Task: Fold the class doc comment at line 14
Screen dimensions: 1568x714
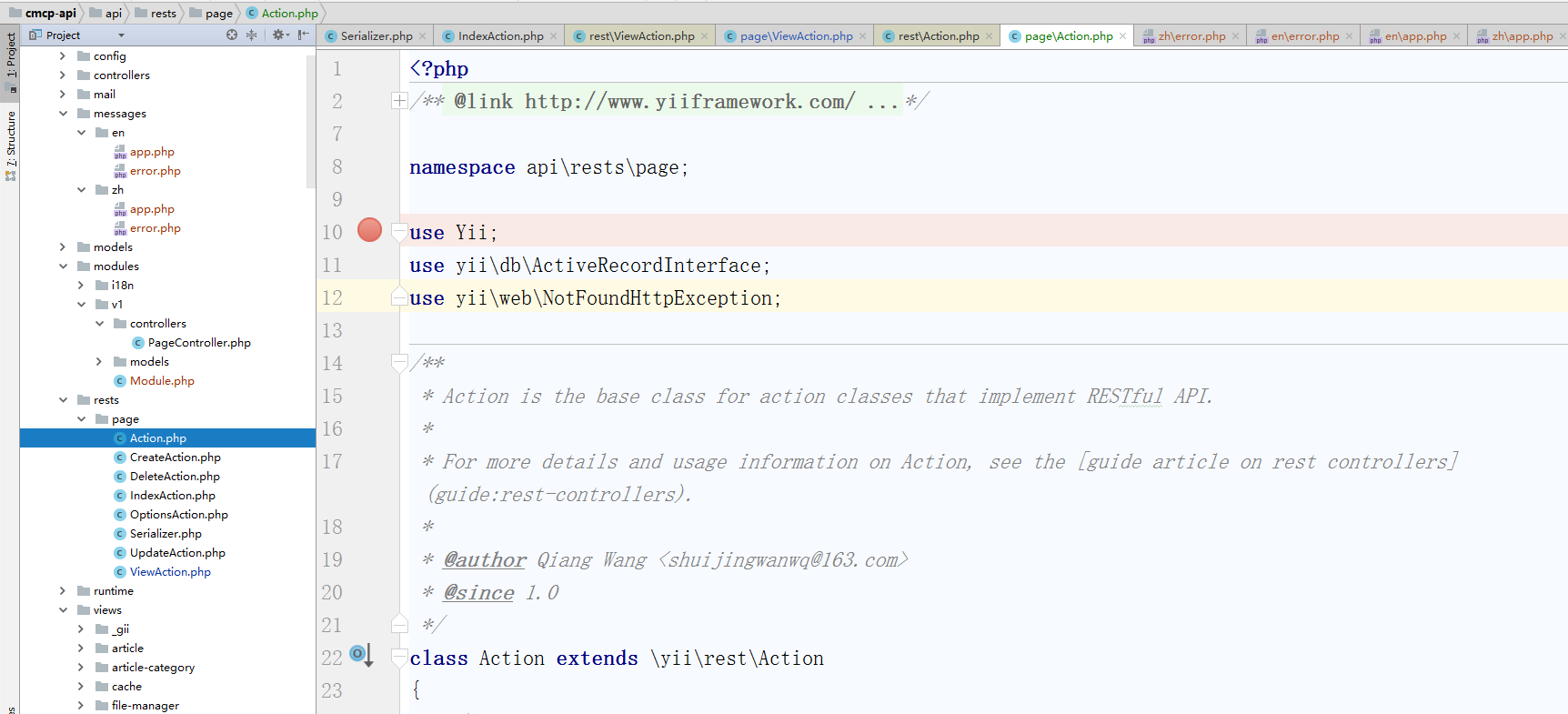Action: (399, 363)
